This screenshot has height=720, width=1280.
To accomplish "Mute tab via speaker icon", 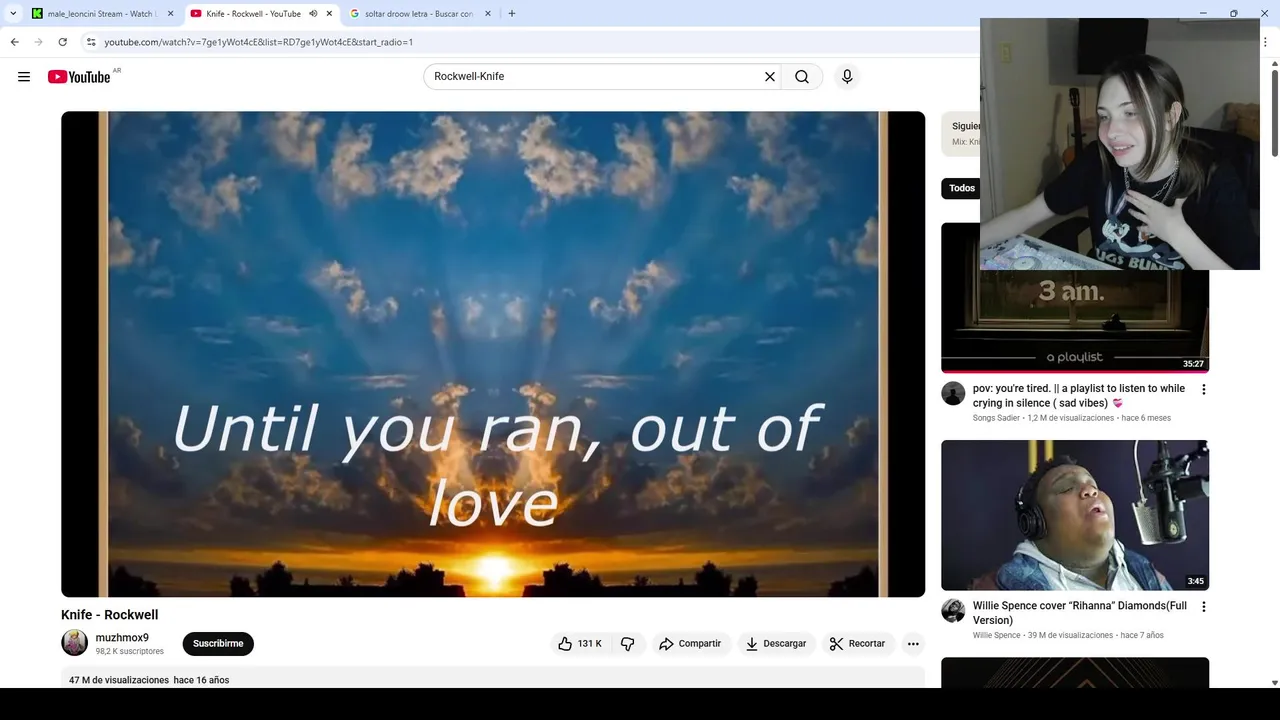I will (313, 14).
